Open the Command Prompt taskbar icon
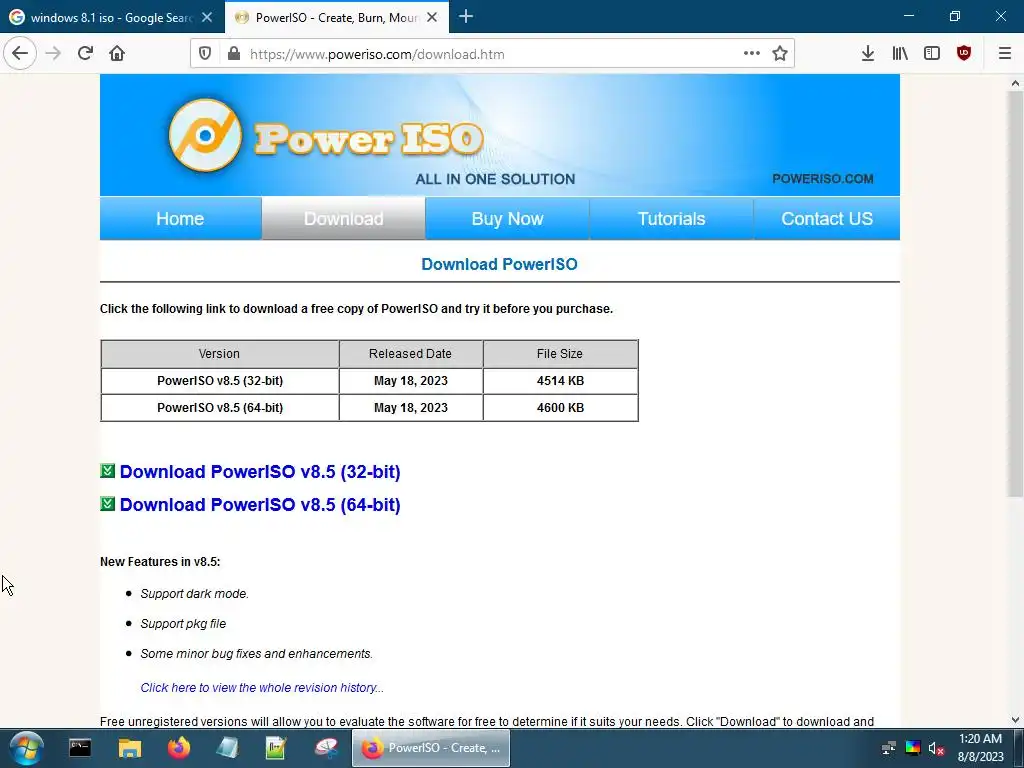This screenshot has height=768, width=1024. coord(80,748)
